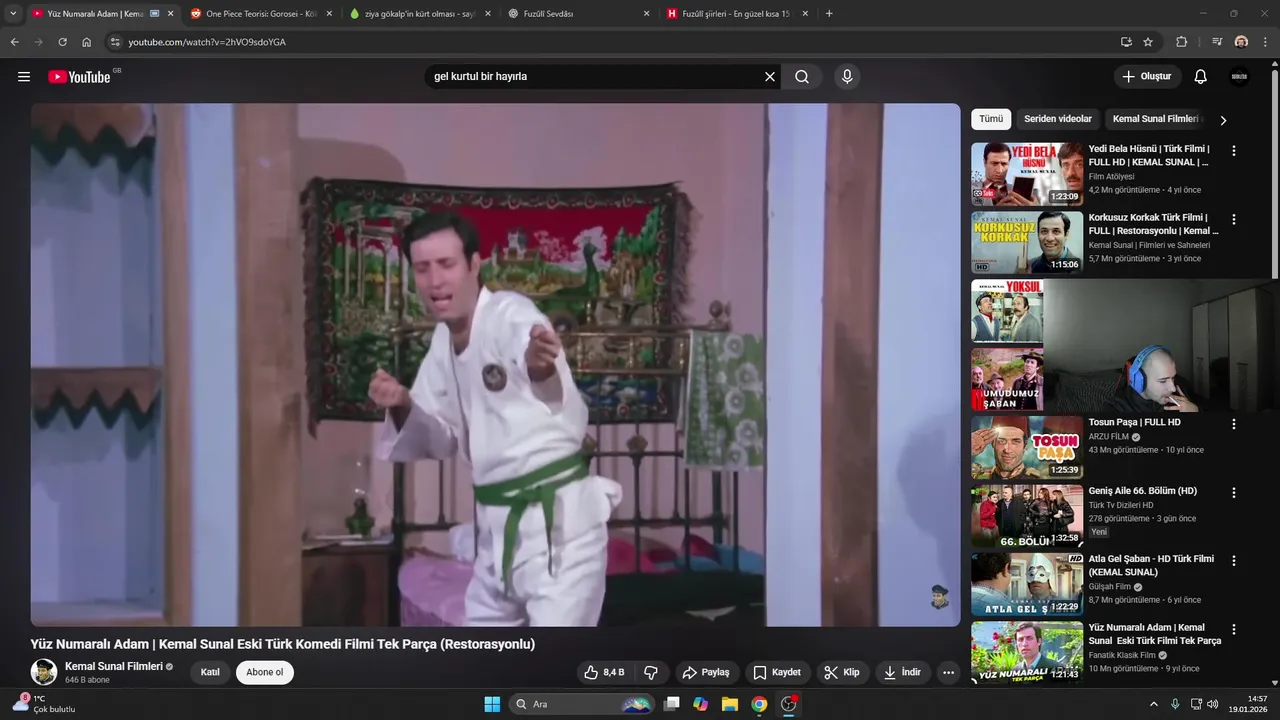Open the Windows Start menu
The image size is (1280, 720).
pos(492,704)
